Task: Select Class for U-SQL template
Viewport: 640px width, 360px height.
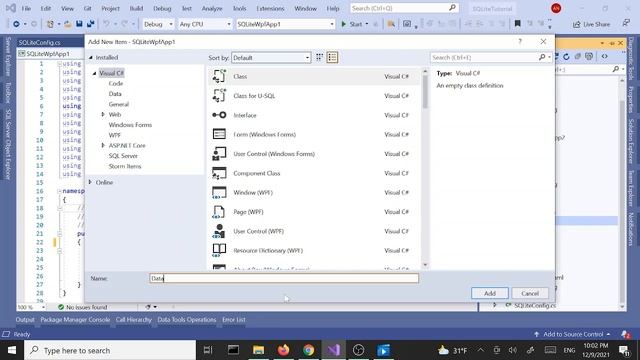Action: tap(313, 96)
